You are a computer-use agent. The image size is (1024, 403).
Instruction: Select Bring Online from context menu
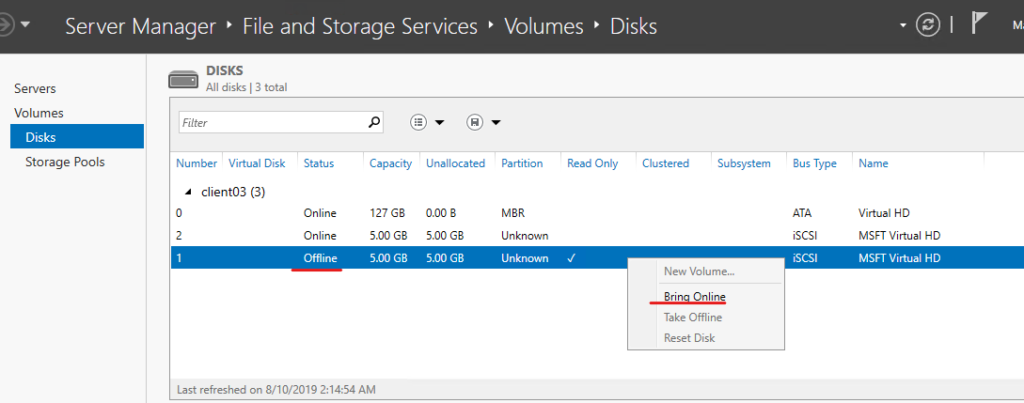click(x=694, y=297)
